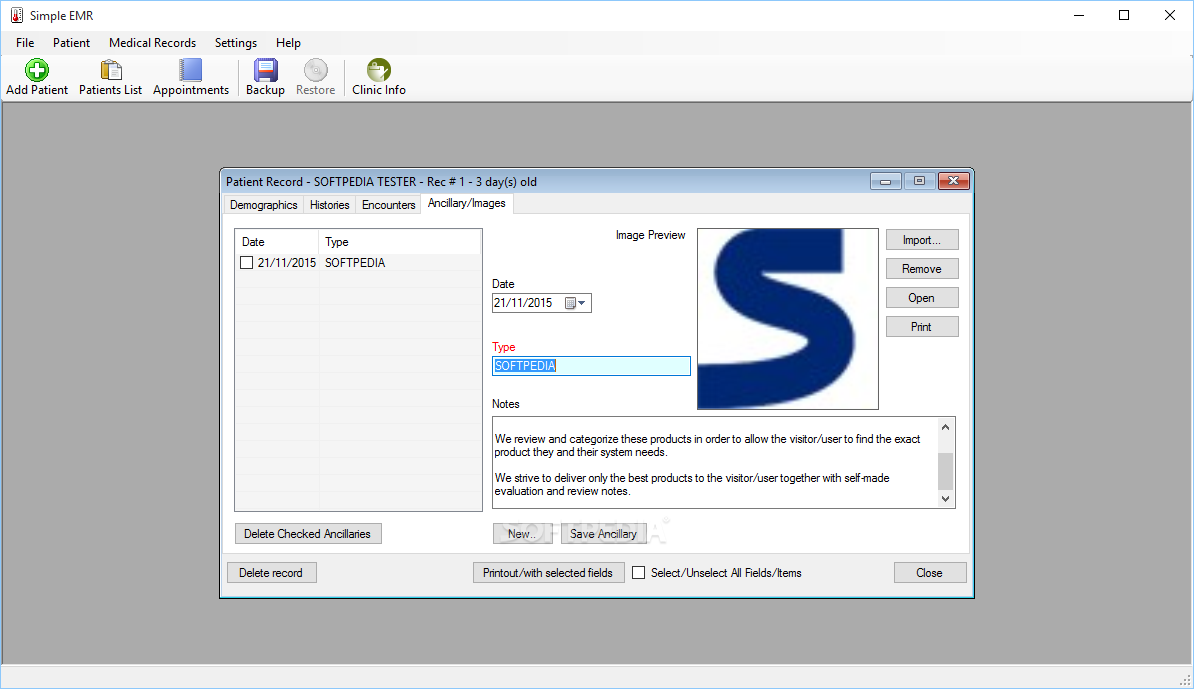Click Printout/with selected fields button

pyautogui.click(x=548, y=573)
